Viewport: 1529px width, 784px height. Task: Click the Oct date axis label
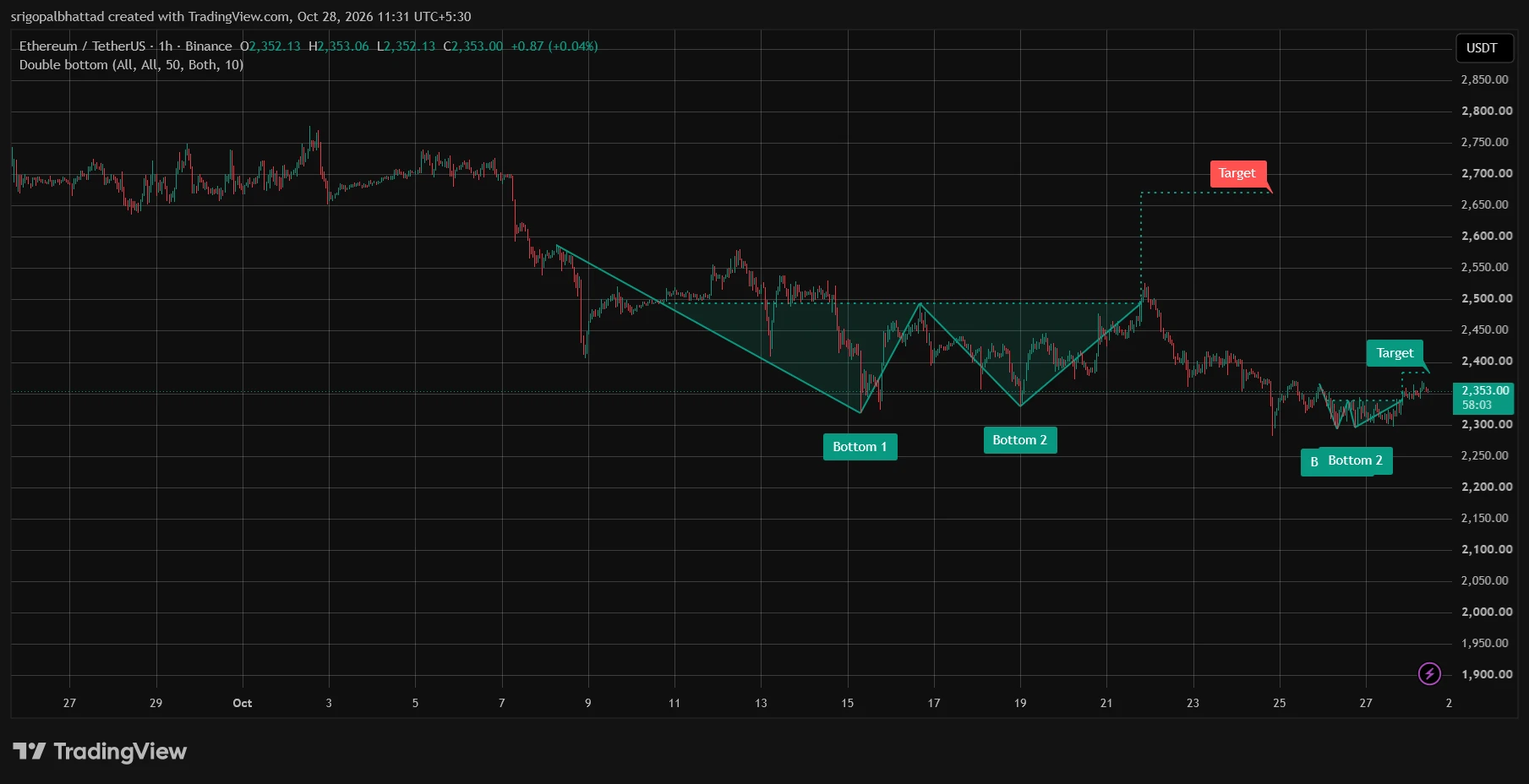click(x=243, y=703)
